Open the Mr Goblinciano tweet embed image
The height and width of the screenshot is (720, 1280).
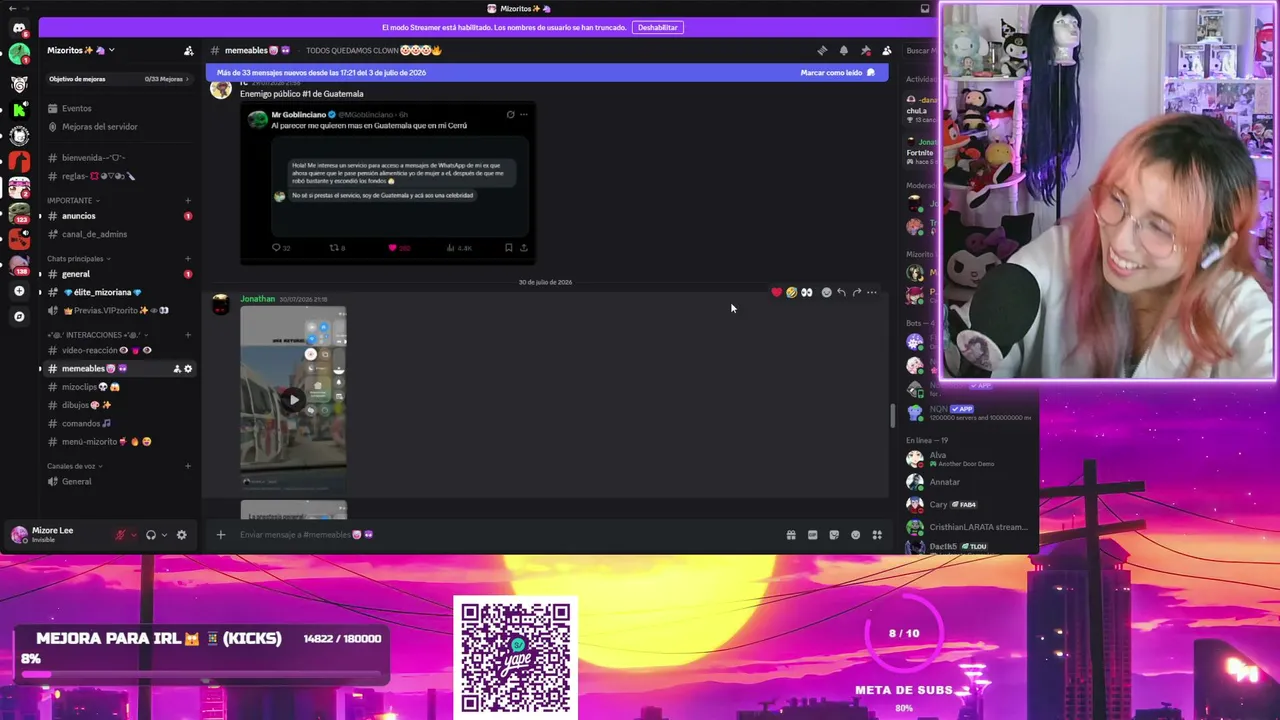click(x=388, y=183)
